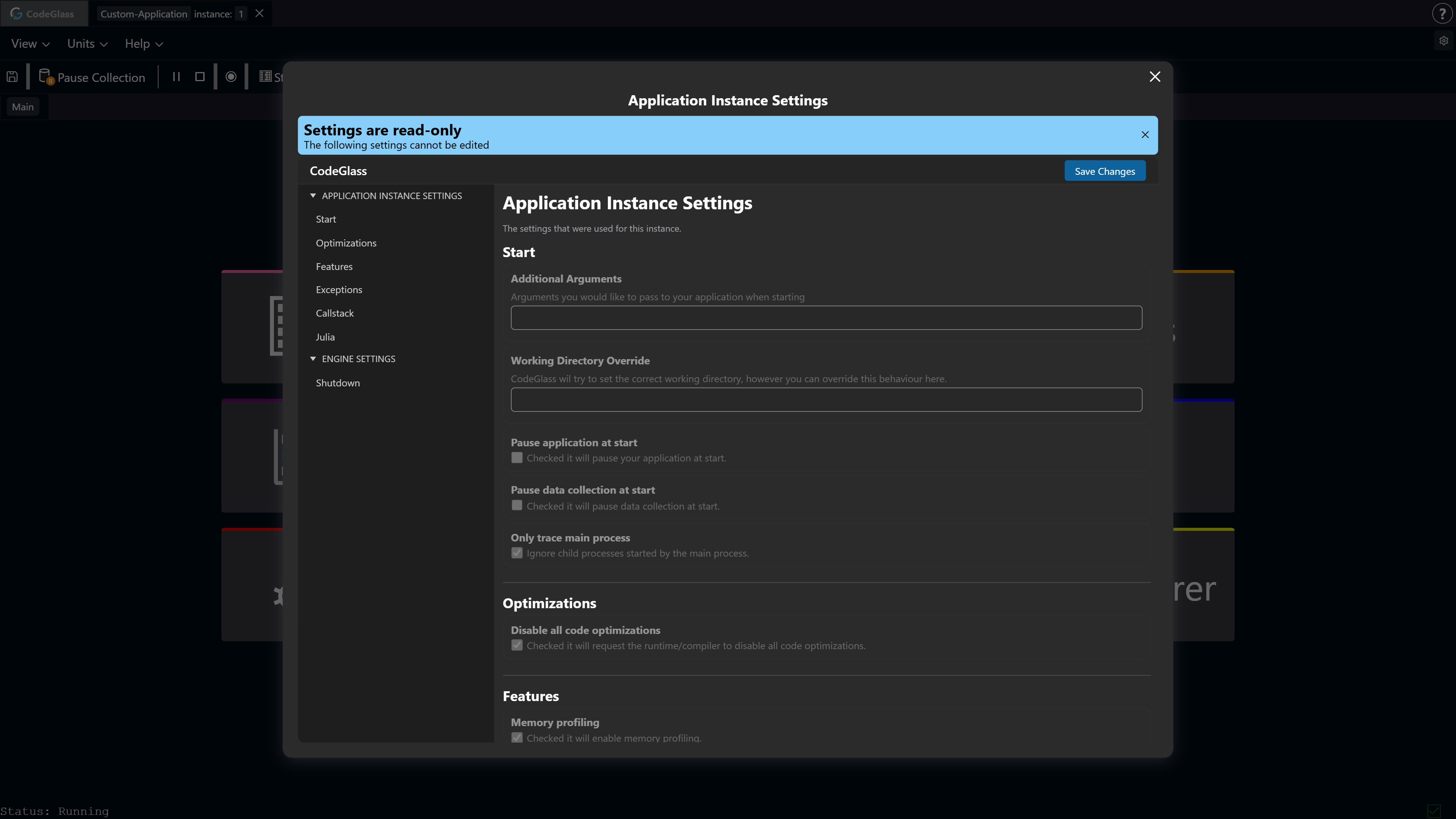The image size is (1456, 819).
Task: Select the Pause Collection database icon
Action: click(45, 76)
